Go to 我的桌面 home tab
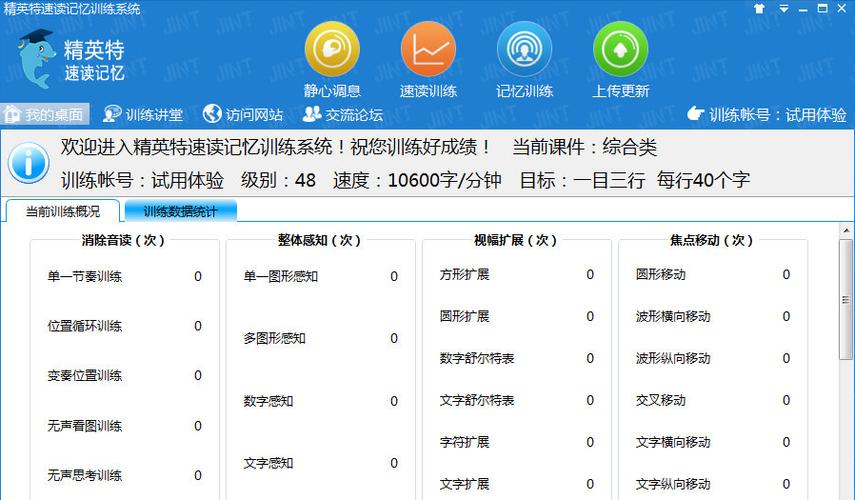The image size is (855, 500). [x=44, y=115]
